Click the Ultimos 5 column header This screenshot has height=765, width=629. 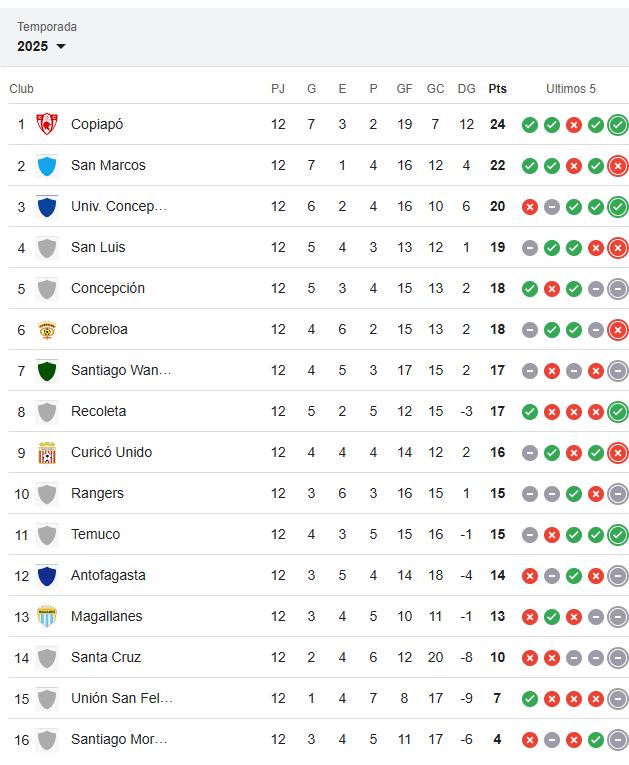[x=571, y=89]
